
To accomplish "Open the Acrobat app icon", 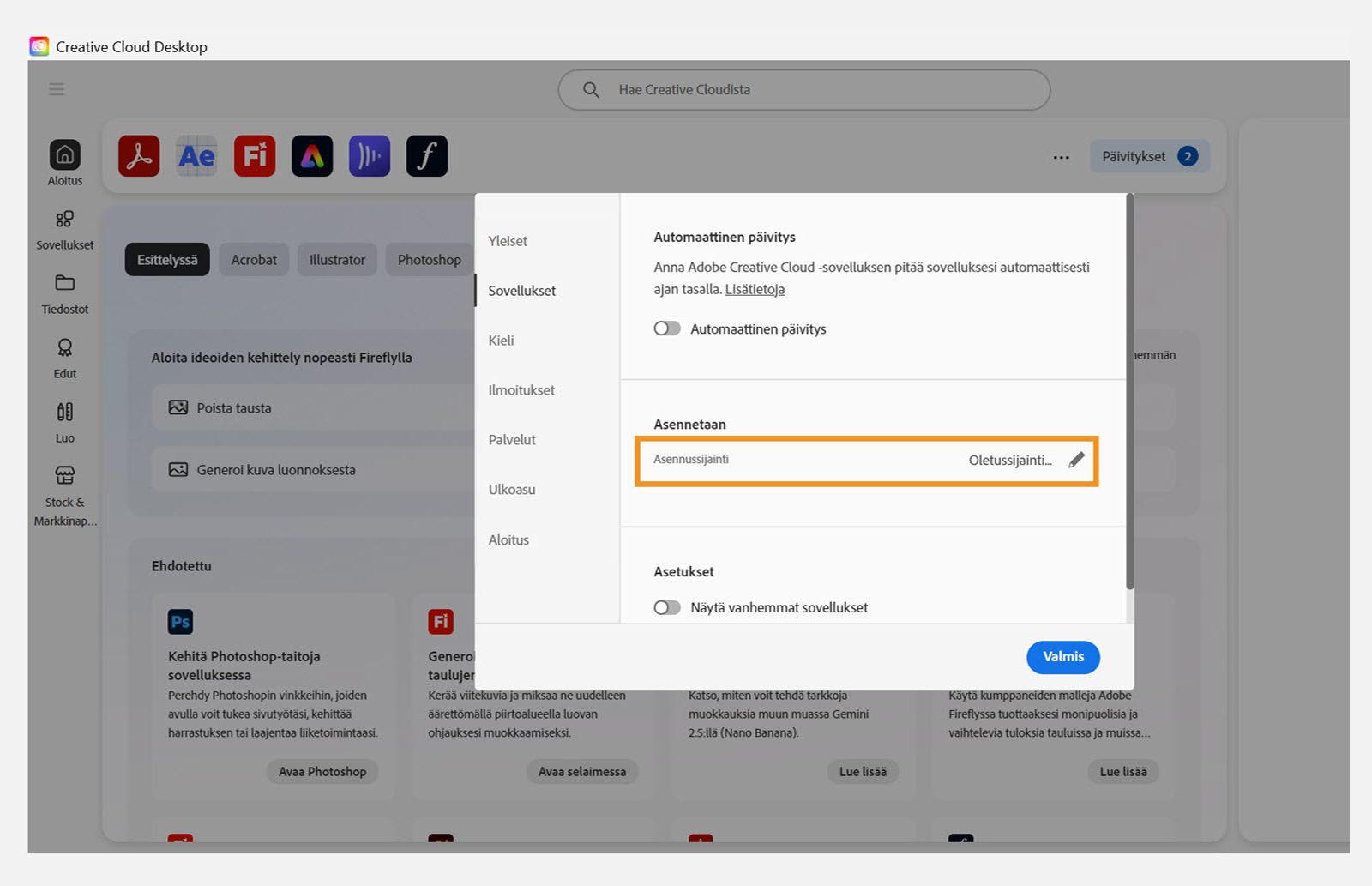I will pos(139,156).
